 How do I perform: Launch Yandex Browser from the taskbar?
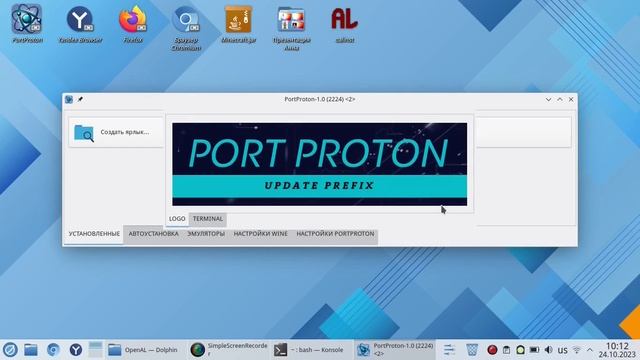[x=76, y=350]
